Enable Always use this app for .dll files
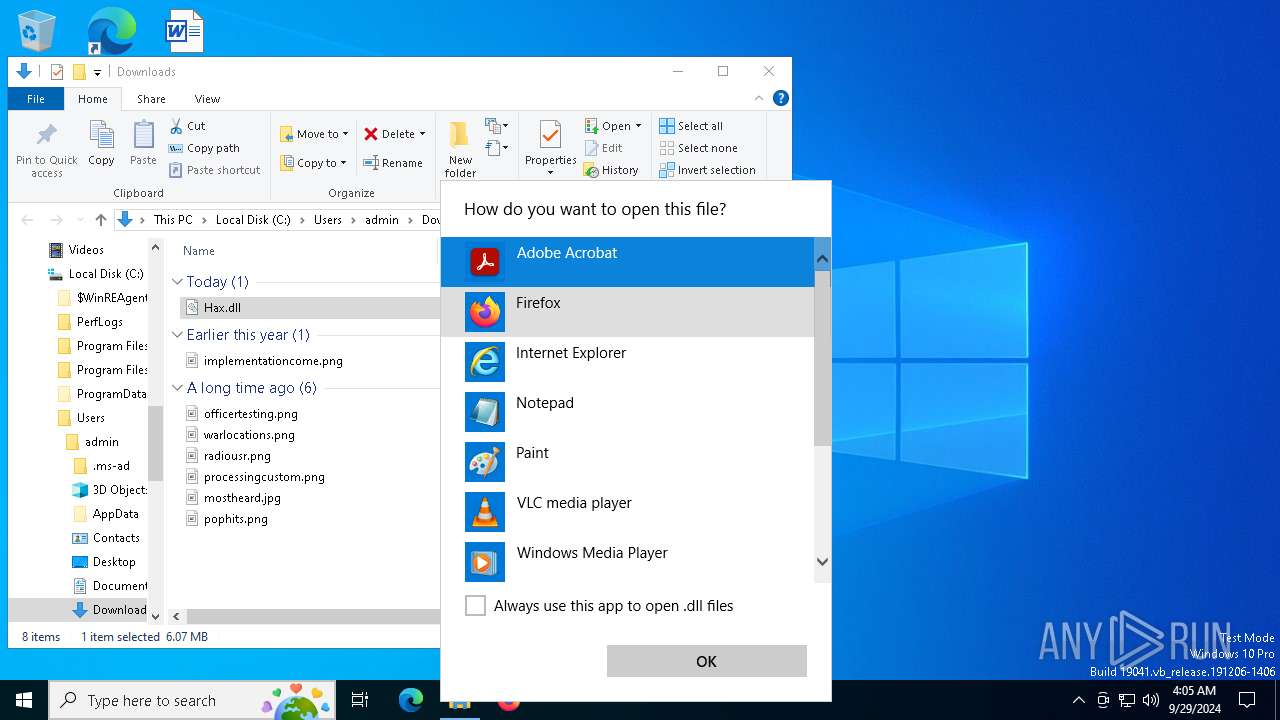Screen dimensions: 1280x720 (x=476, y=606)
